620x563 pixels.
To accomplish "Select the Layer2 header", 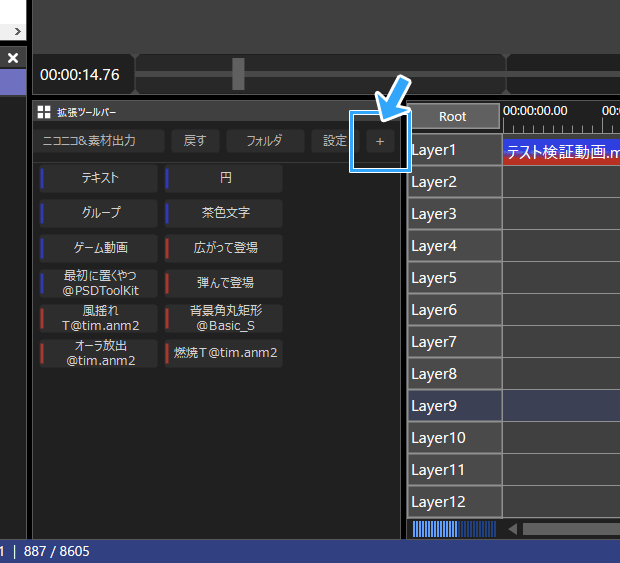I will tap(455, 182).
